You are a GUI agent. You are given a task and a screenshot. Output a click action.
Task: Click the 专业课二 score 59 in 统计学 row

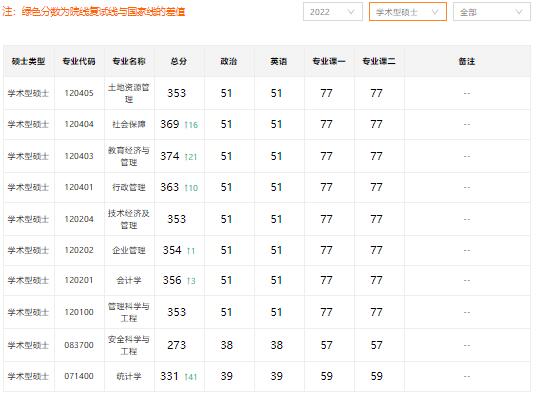pyautogui.click(x=376, y=376)
